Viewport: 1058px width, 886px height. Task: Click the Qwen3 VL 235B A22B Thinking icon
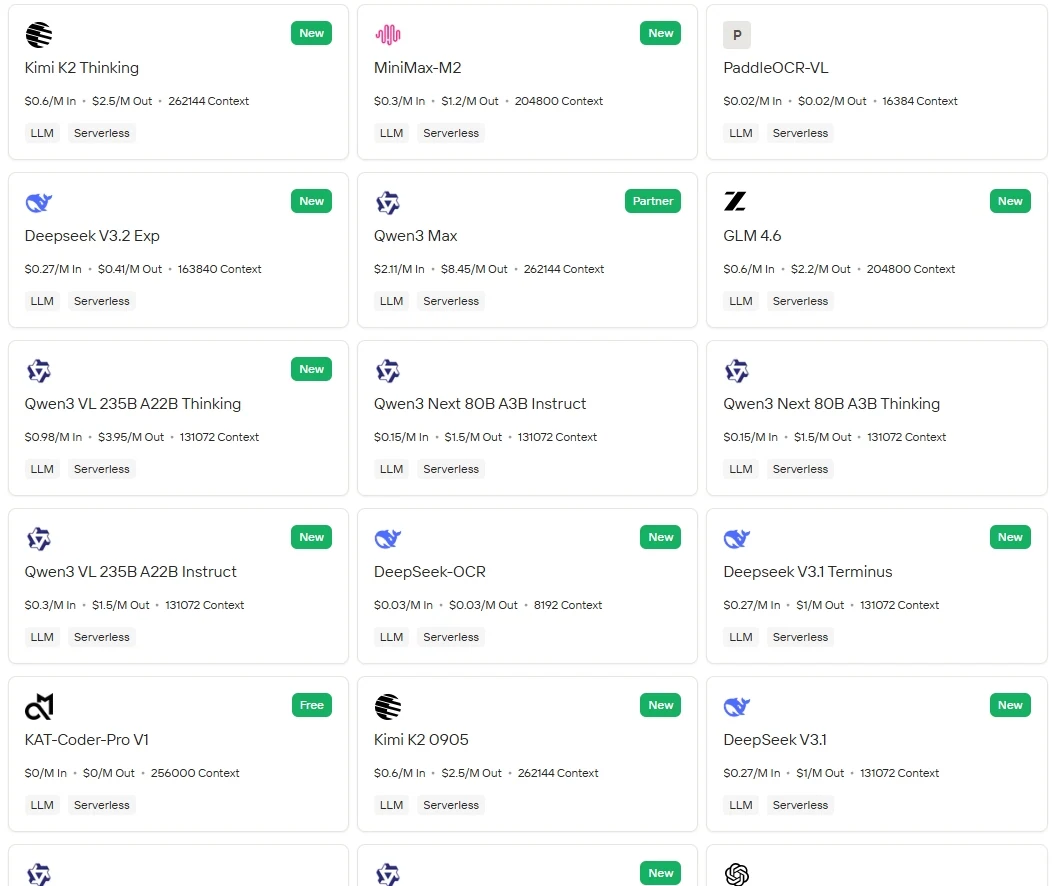tap(38, 370)
